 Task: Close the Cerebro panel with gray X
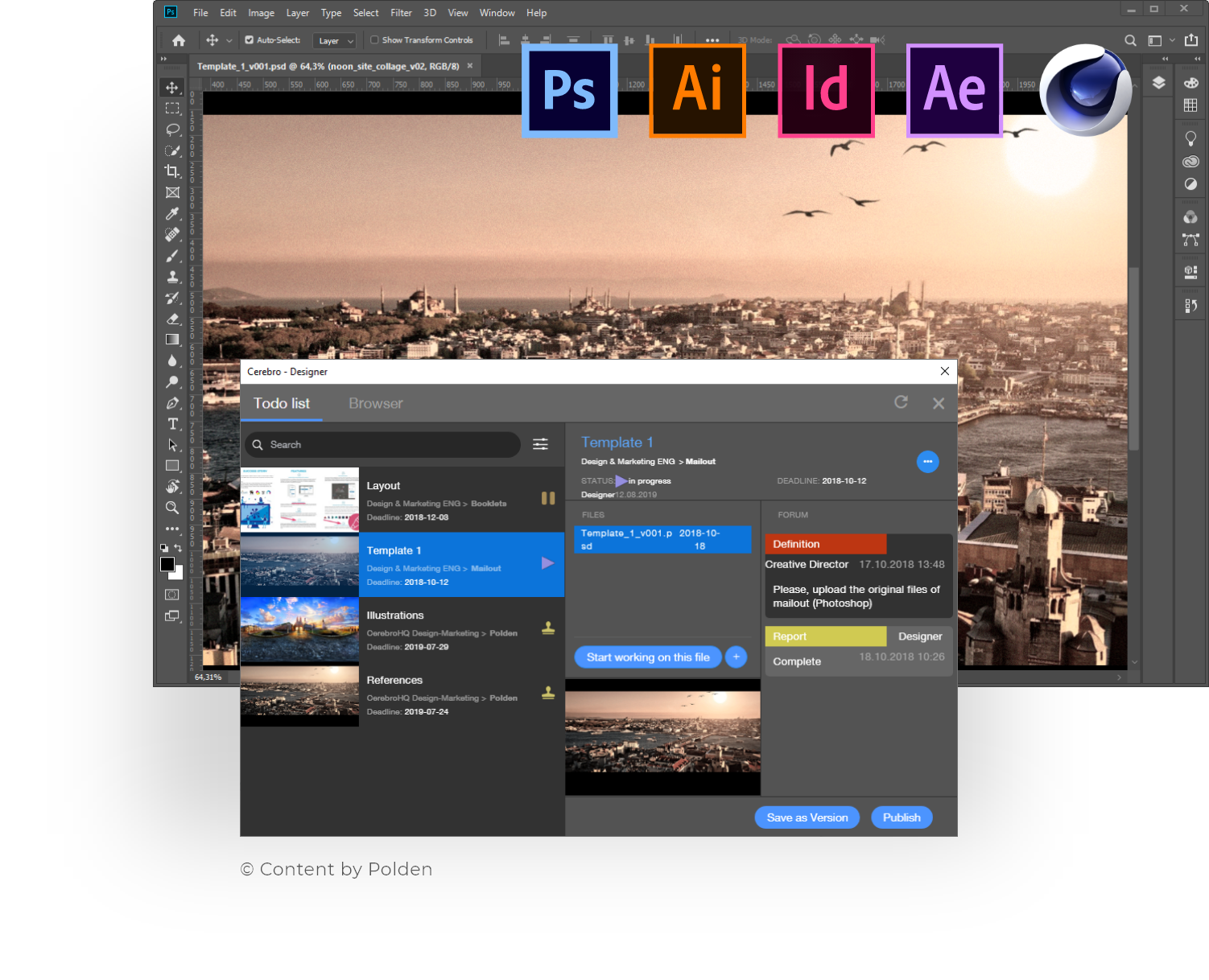pos(939,403)
